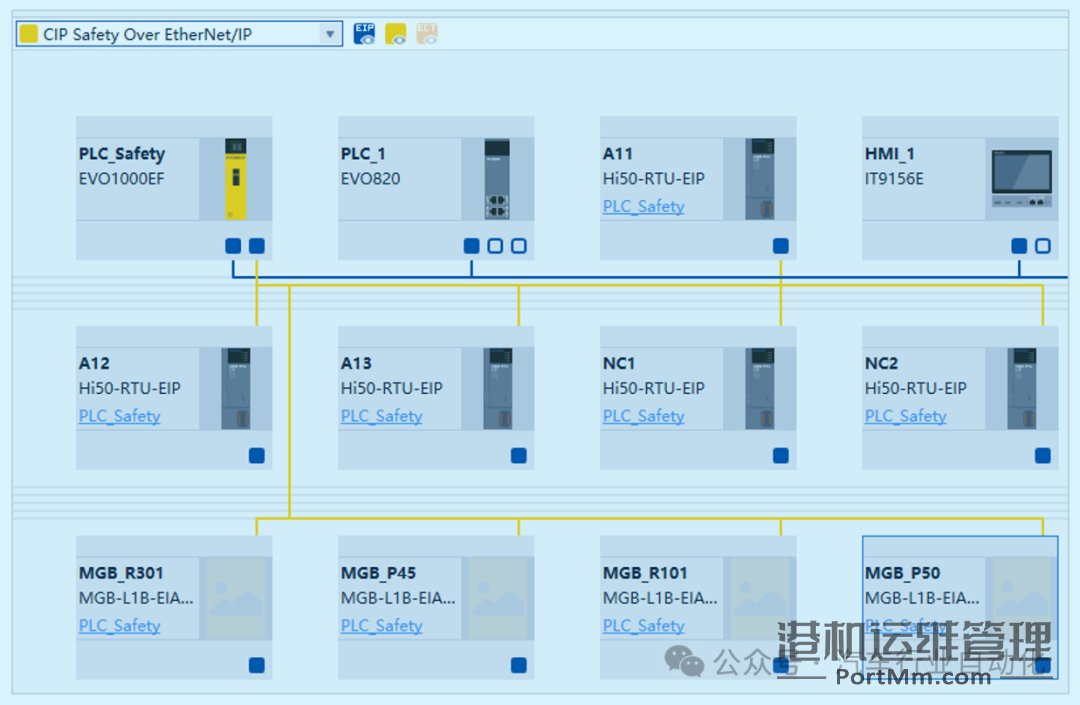1080x705 pixels.
Task: Click the grayed ECT visibility icon
Action: tap(427, 33)
